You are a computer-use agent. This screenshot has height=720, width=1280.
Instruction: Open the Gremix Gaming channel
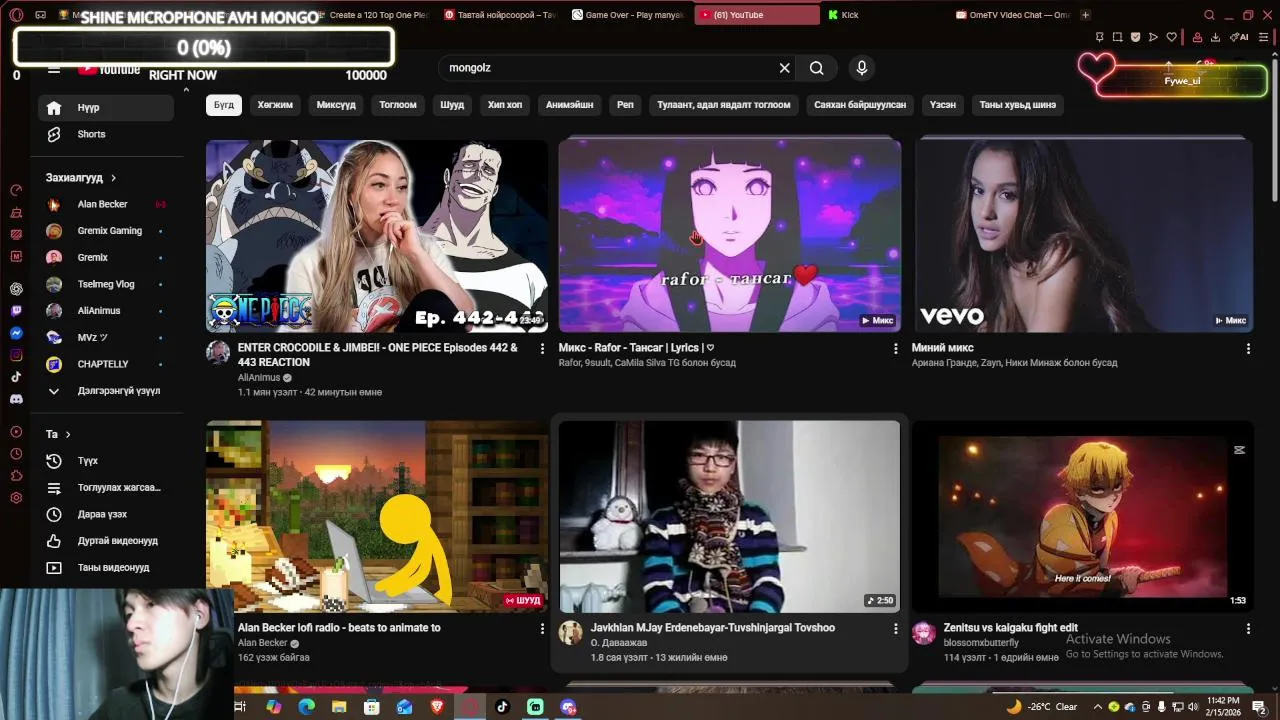point(106,231)
